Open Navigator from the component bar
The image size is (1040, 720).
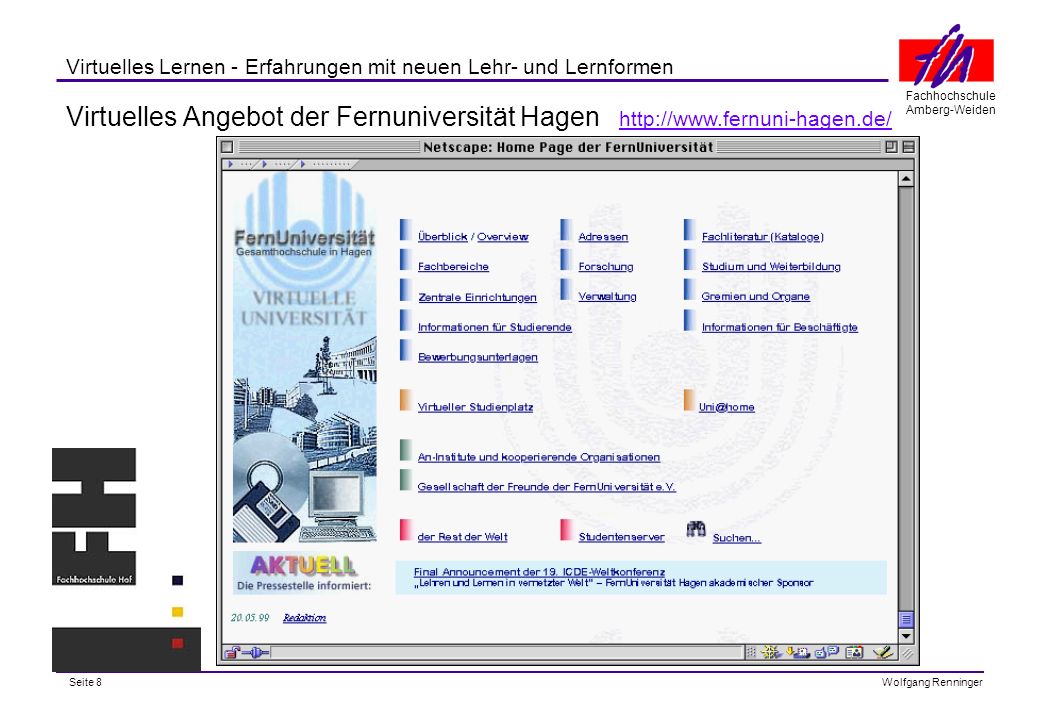(x=771, y=652)
